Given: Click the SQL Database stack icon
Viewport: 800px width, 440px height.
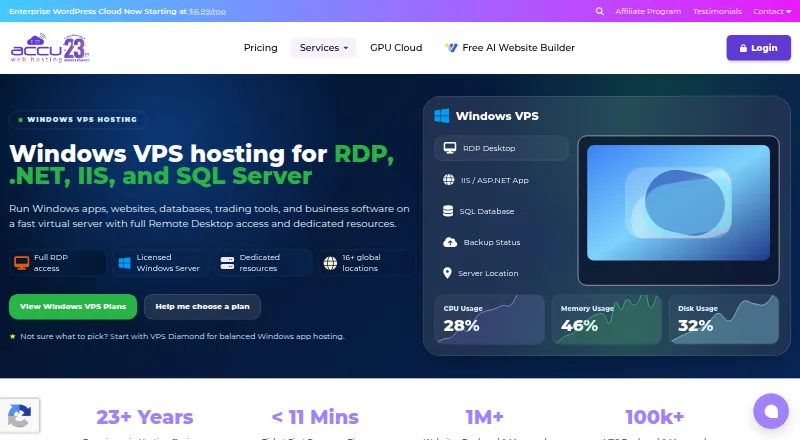Looking at the screenshot, I should 448,211.
